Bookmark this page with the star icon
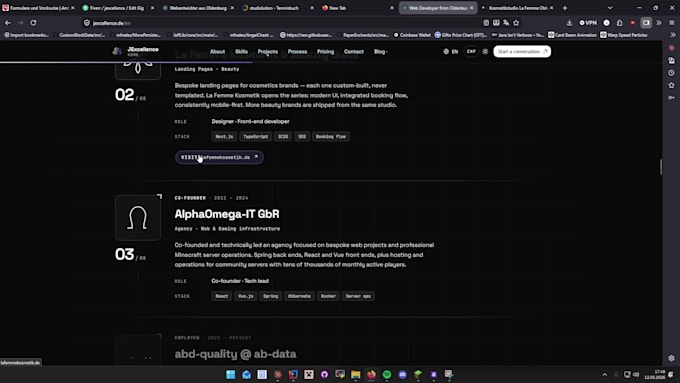The image size is (680, 383). pyautogui.click(x=516, y=23)
